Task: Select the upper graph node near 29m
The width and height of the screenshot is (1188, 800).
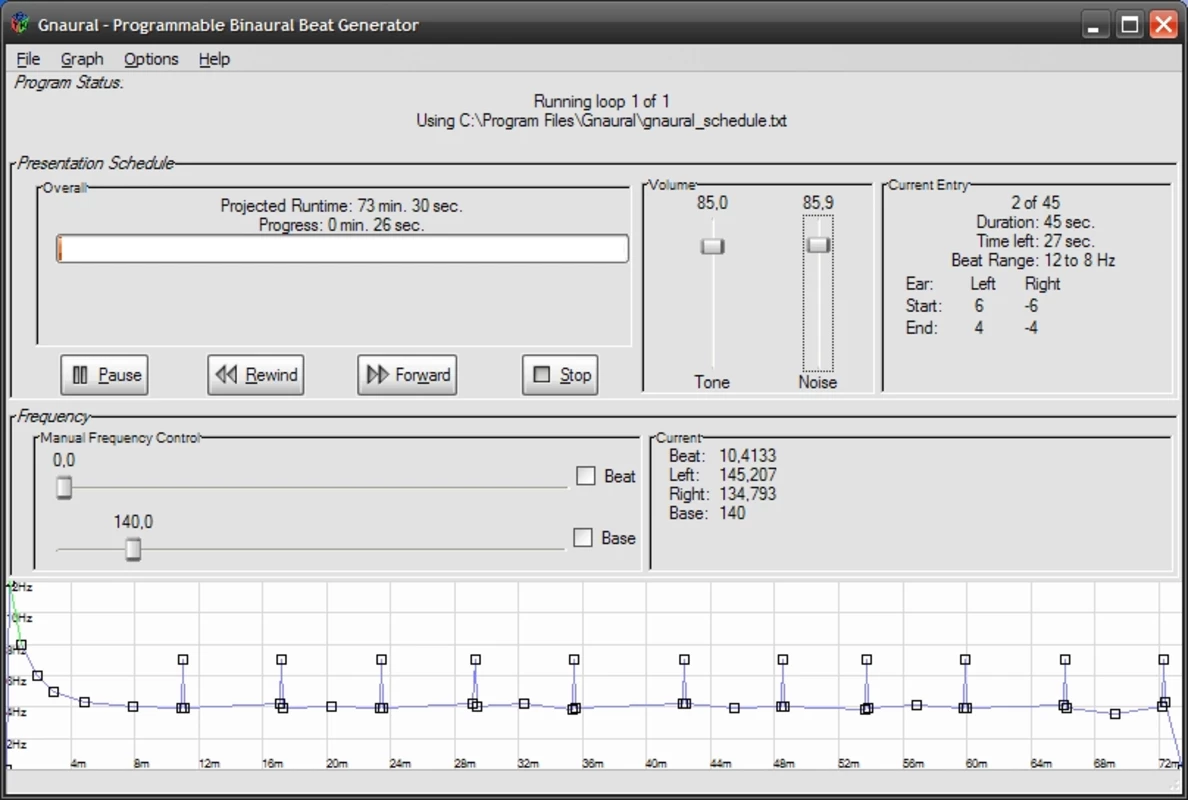Action: [x=475, y=660]
